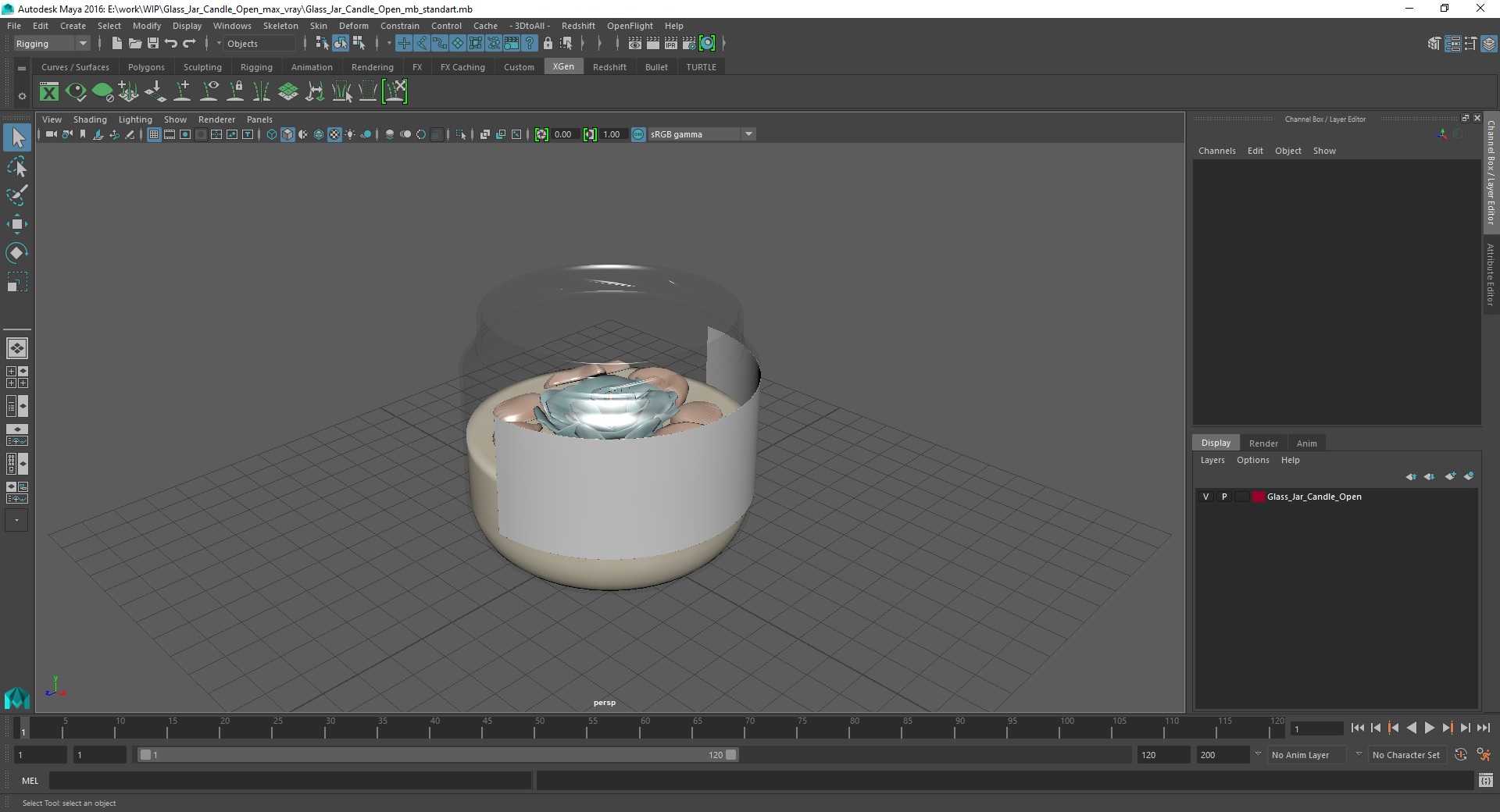Image resolution: width=1500 pixels, height=812 pixels.
Task: Click the XGen guide with lock icon
Action: (x=235, y=92)
